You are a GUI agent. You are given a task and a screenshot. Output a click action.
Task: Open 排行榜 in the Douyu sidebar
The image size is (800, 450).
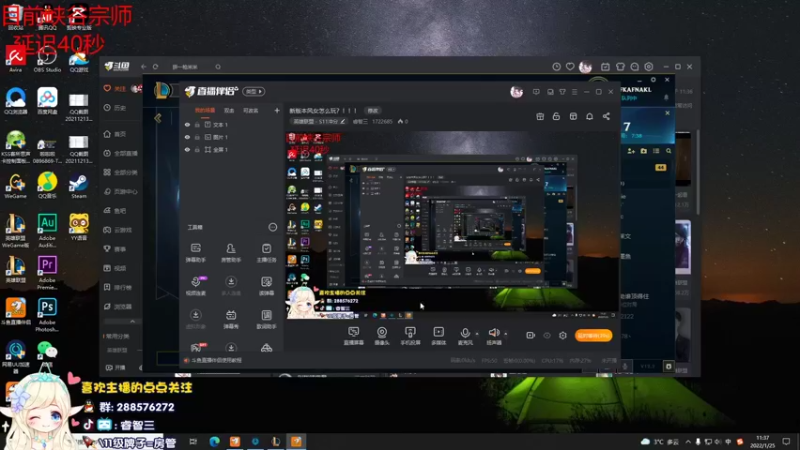click(x=118, y=287)
